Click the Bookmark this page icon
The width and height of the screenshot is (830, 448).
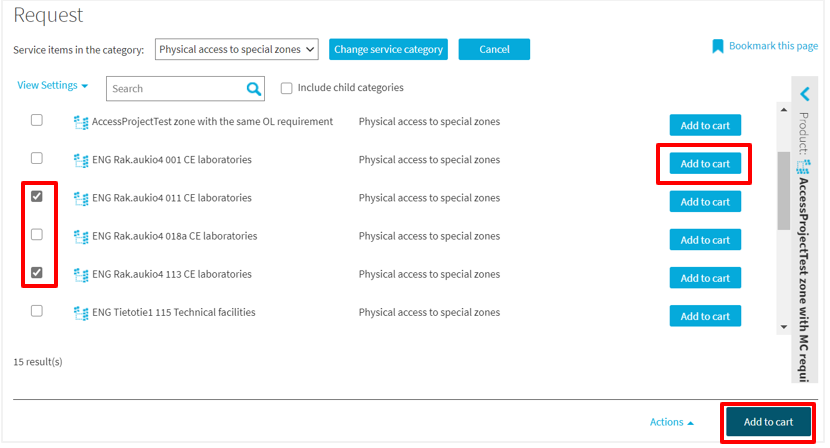coord(717,47)
